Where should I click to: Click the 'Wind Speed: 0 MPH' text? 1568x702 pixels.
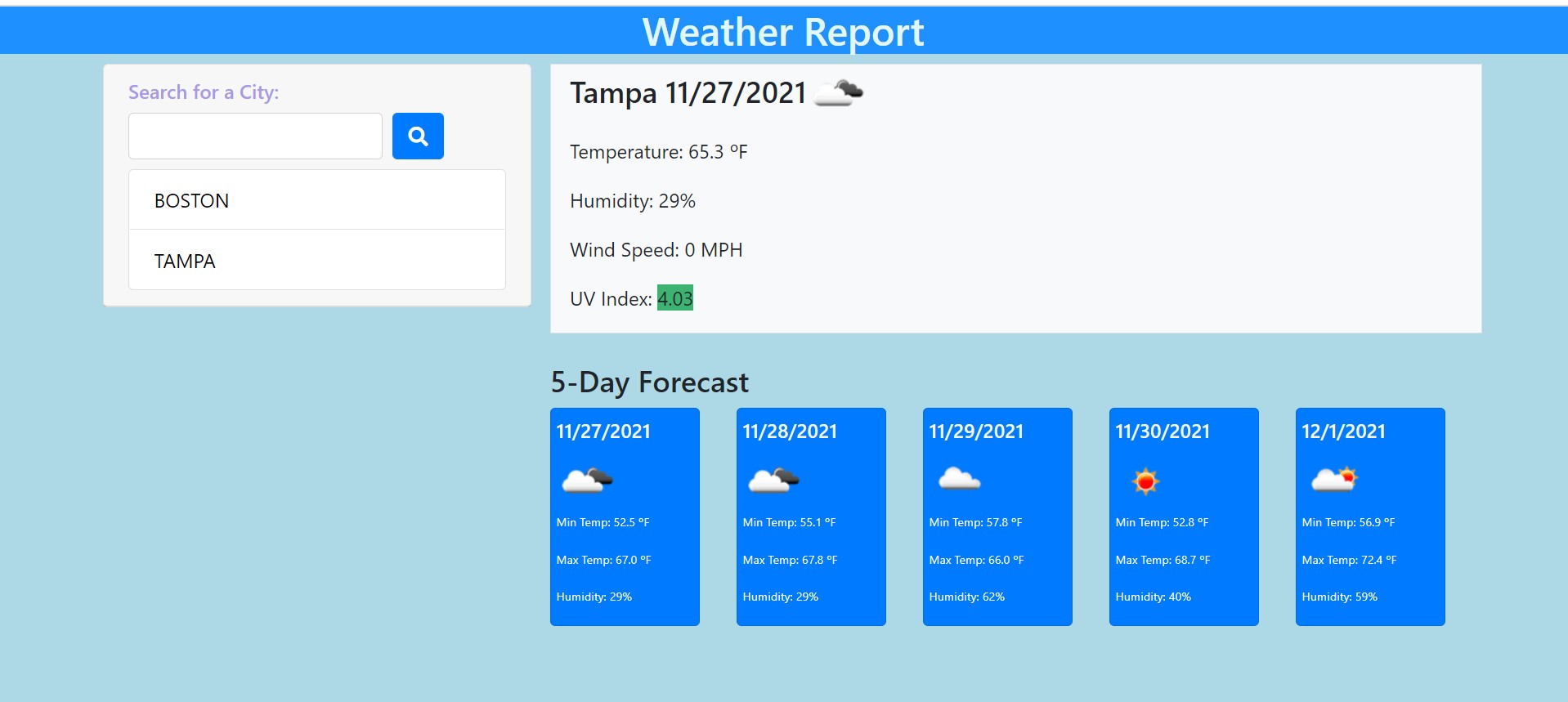(656, 250)
